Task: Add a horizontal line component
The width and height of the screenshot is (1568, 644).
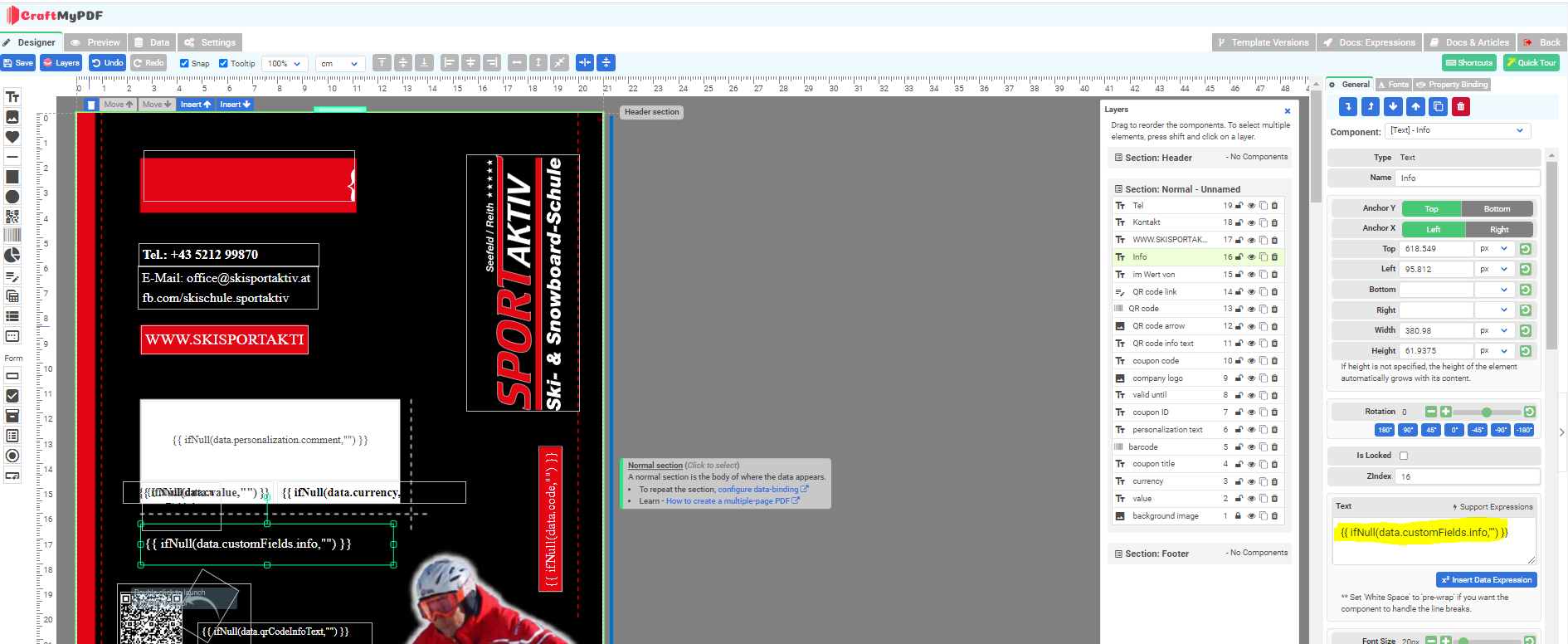Action: (x=12, y=157)
